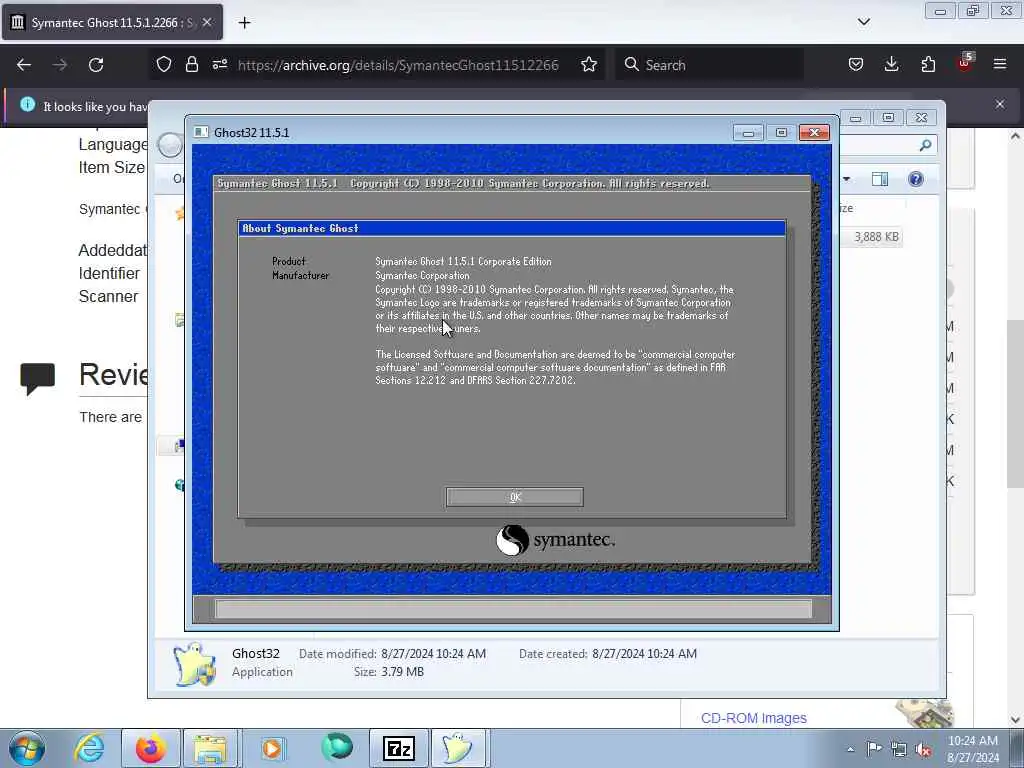Click the Explorer back navigation orb

[x=170, y=145]
